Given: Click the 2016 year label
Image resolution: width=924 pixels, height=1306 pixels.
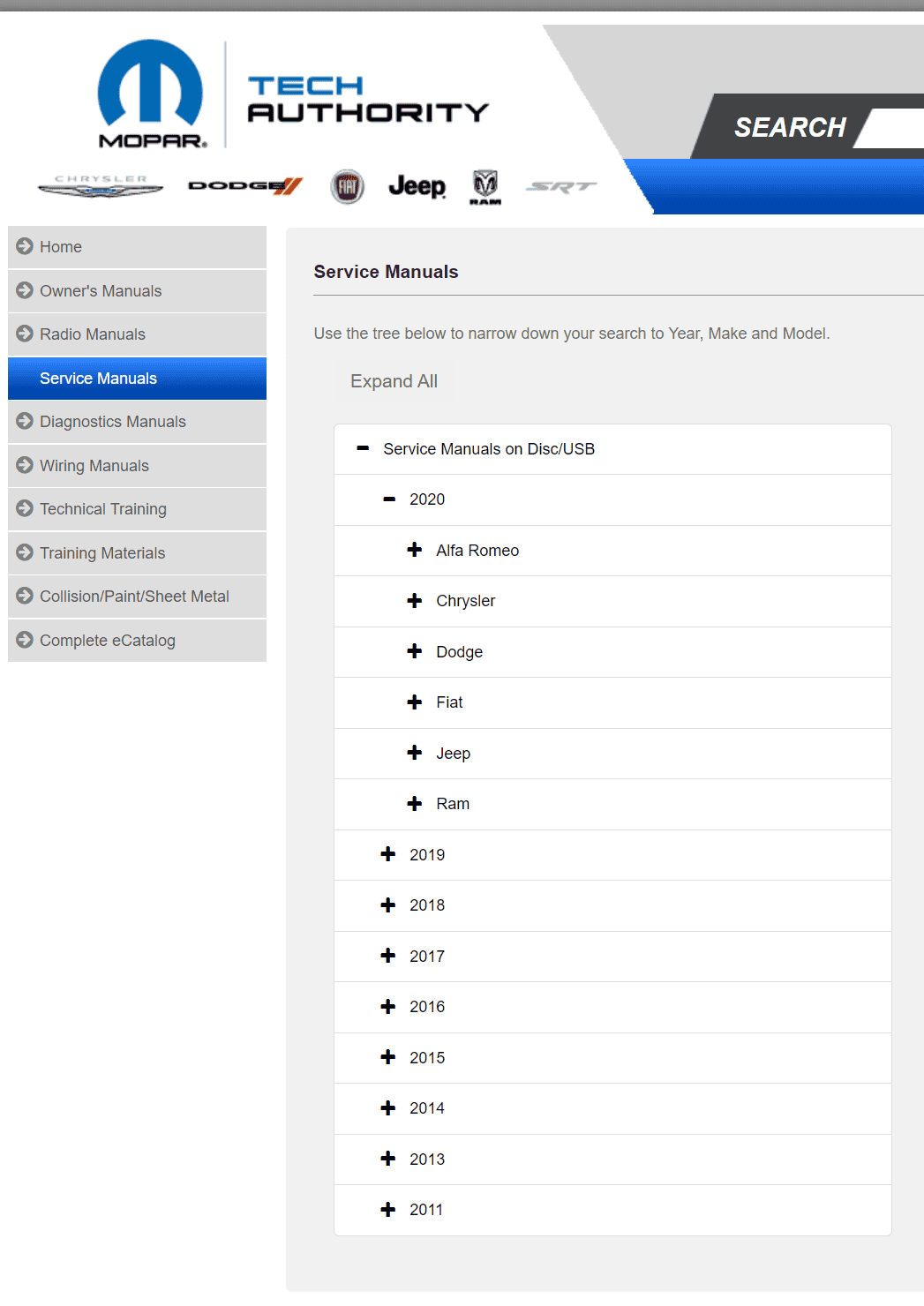Looking at the screenshot, I should click(427, 1007).
